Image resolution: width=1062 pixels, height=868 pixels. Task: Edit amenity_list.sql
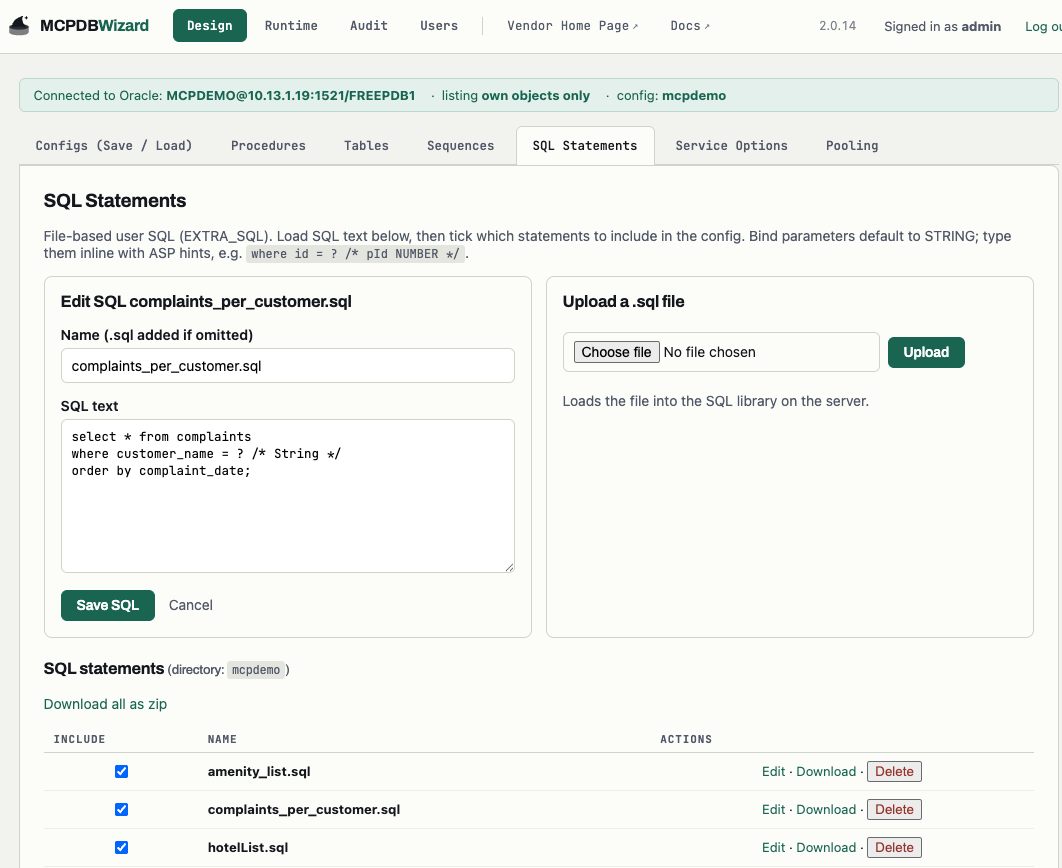tap(773, 771)
